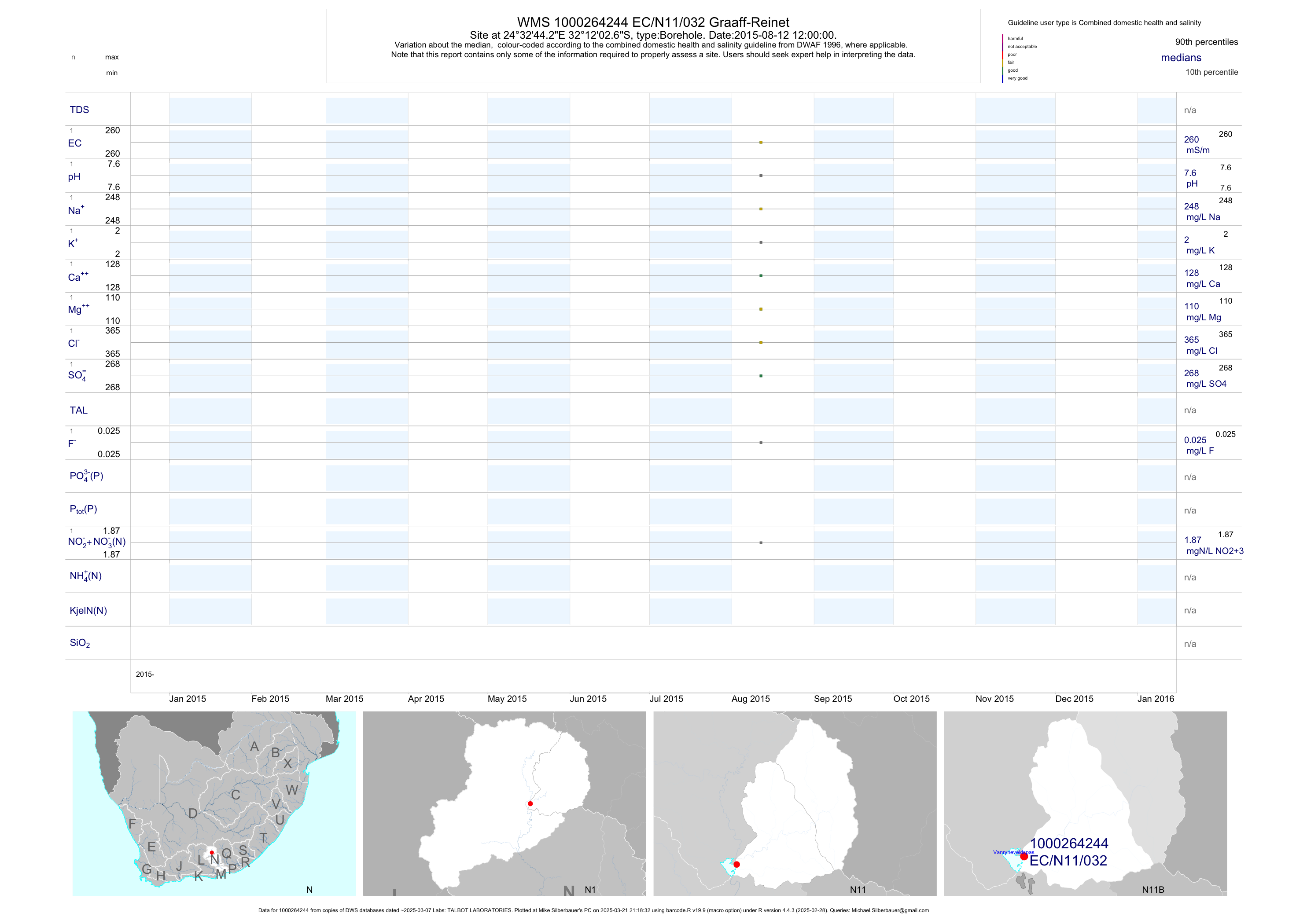Click the guideline colour legend bar
Screen dimensions: 1307x924
click(1002, 58)
